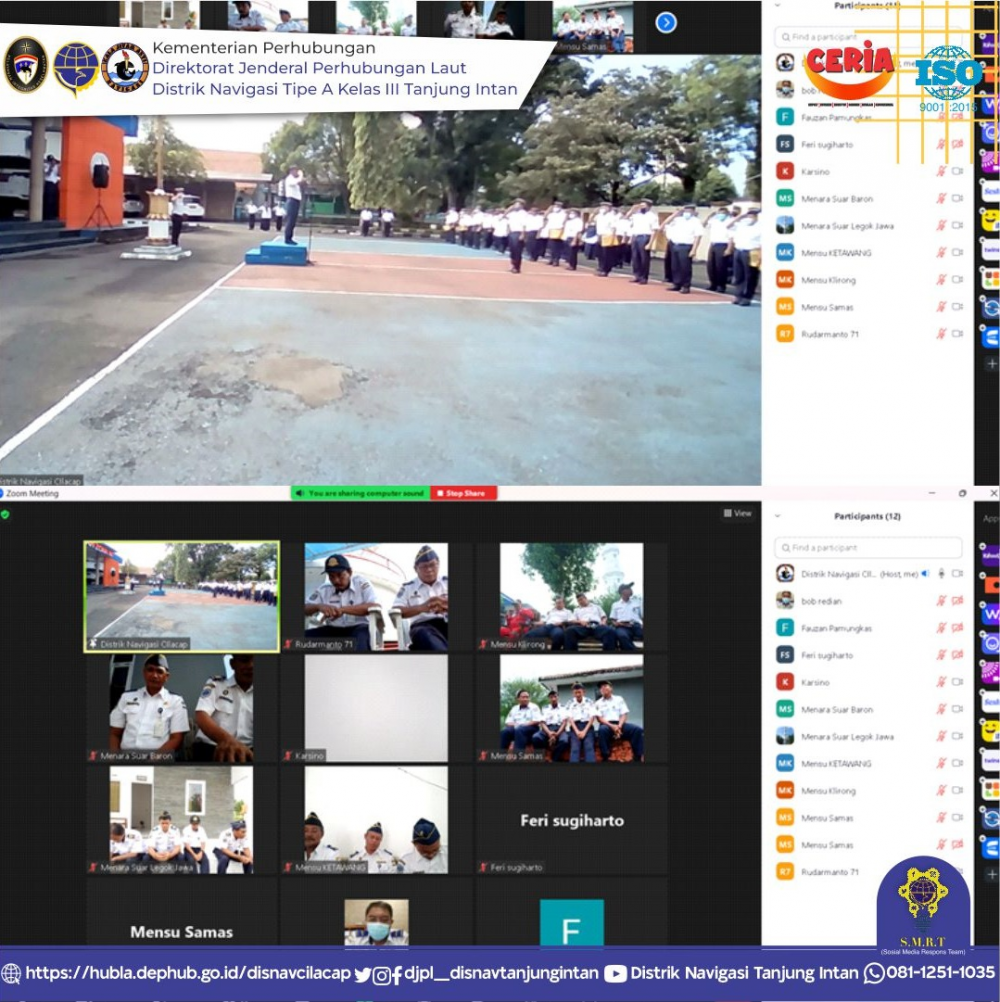The image size is (1000, 1002).
Task: Select the Menara Suar Legok Jawa video tile
Action: (x=181, y=821)
